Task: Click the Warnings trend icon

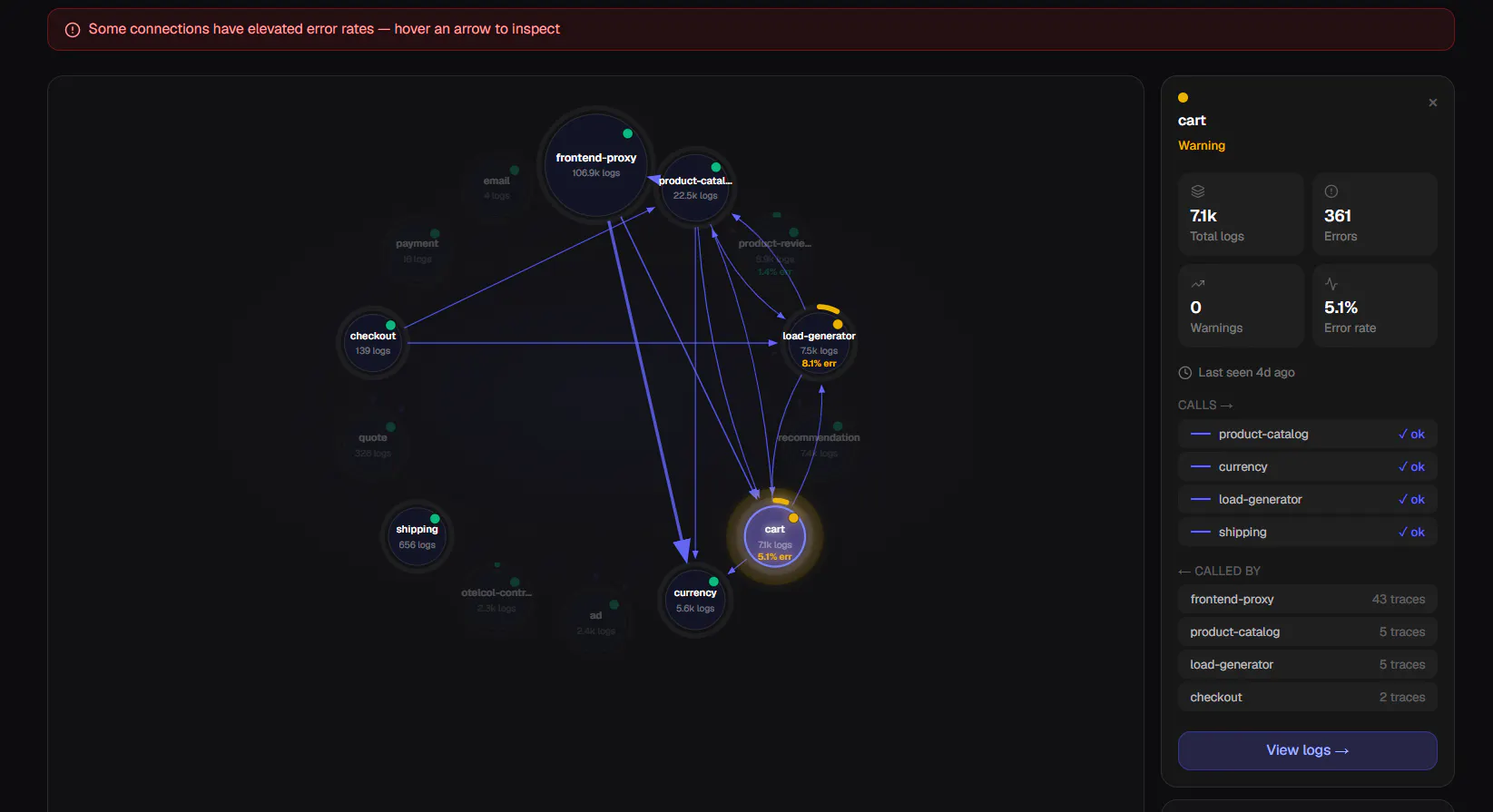Action: (x=1197, y=283)
